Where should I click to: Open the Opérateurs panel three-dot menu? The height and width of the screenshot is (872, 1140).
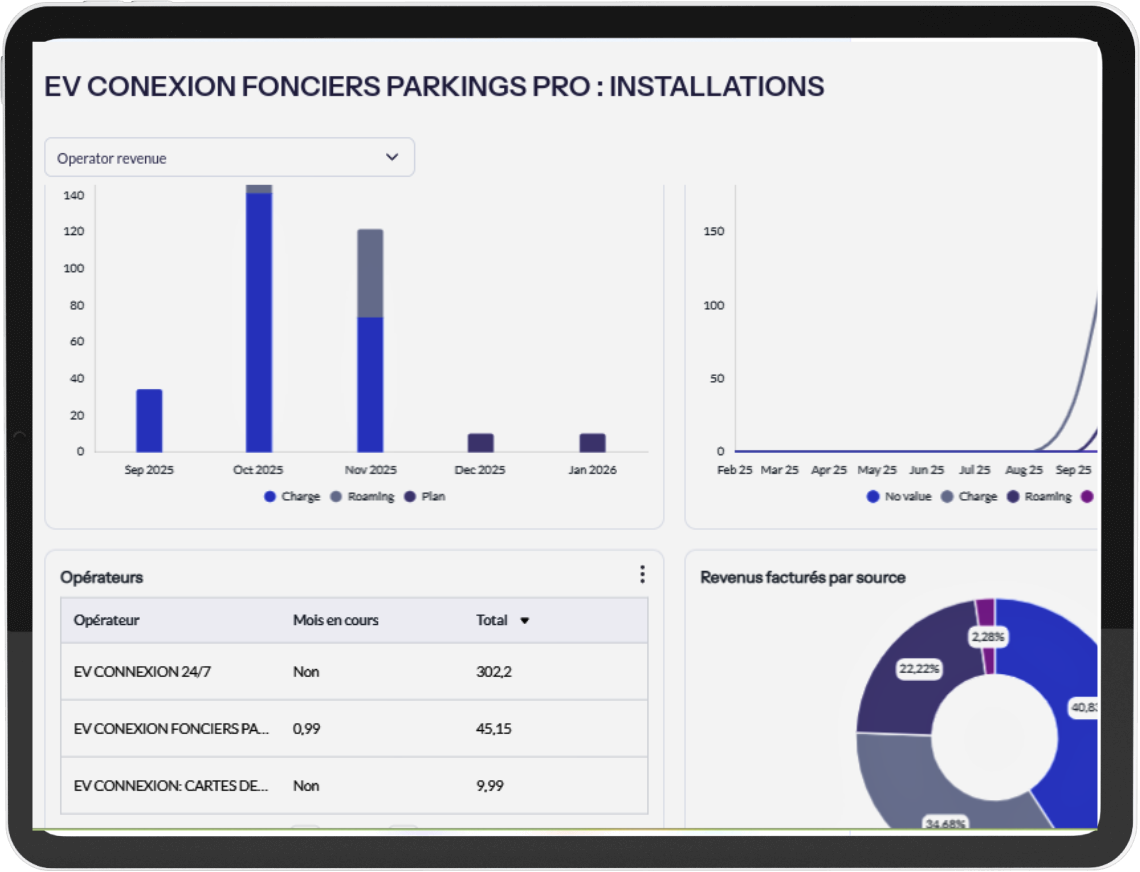642,575
